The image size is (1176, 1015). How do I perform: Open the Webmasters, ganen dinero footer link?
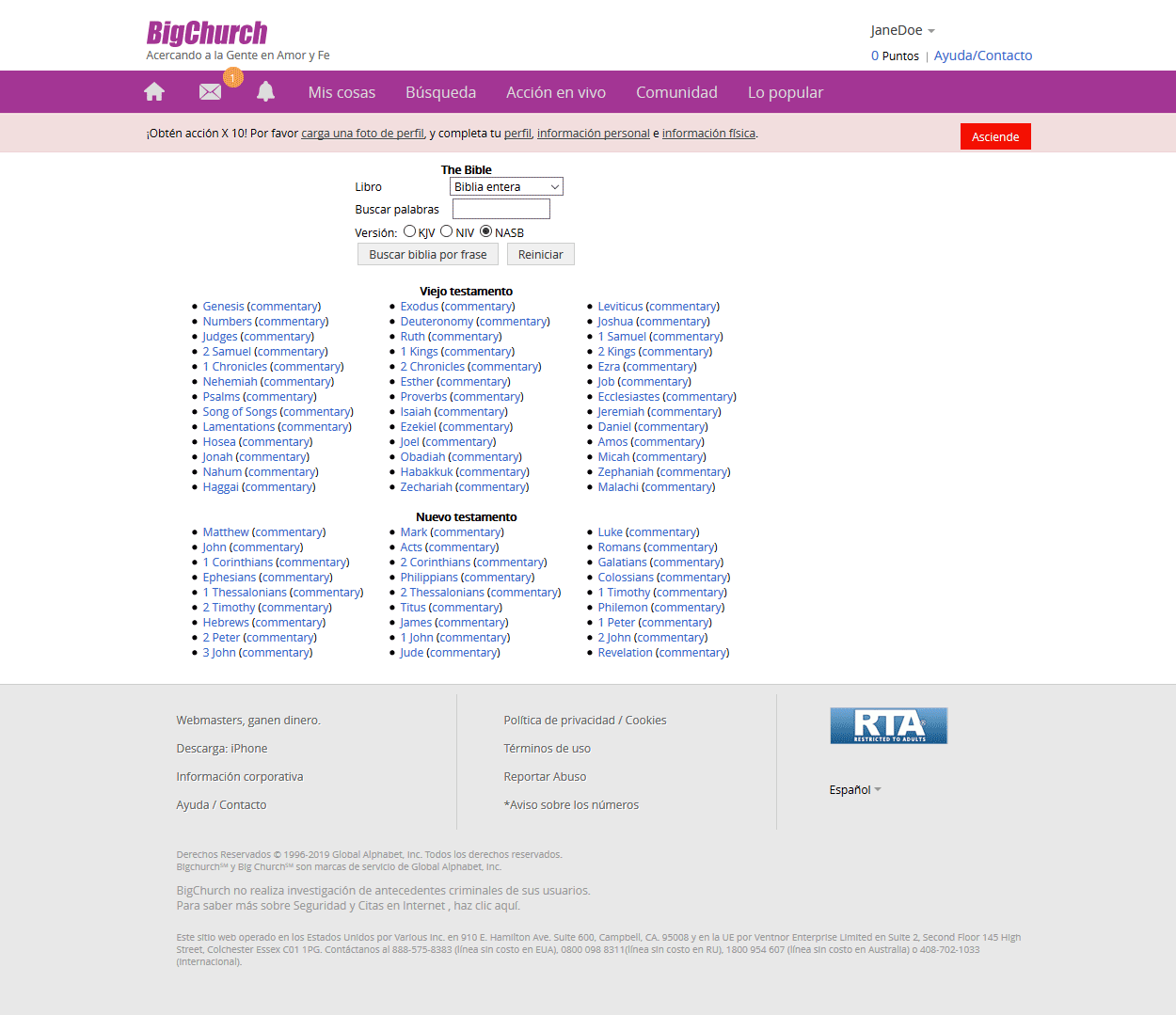click(x=248, y=721)
